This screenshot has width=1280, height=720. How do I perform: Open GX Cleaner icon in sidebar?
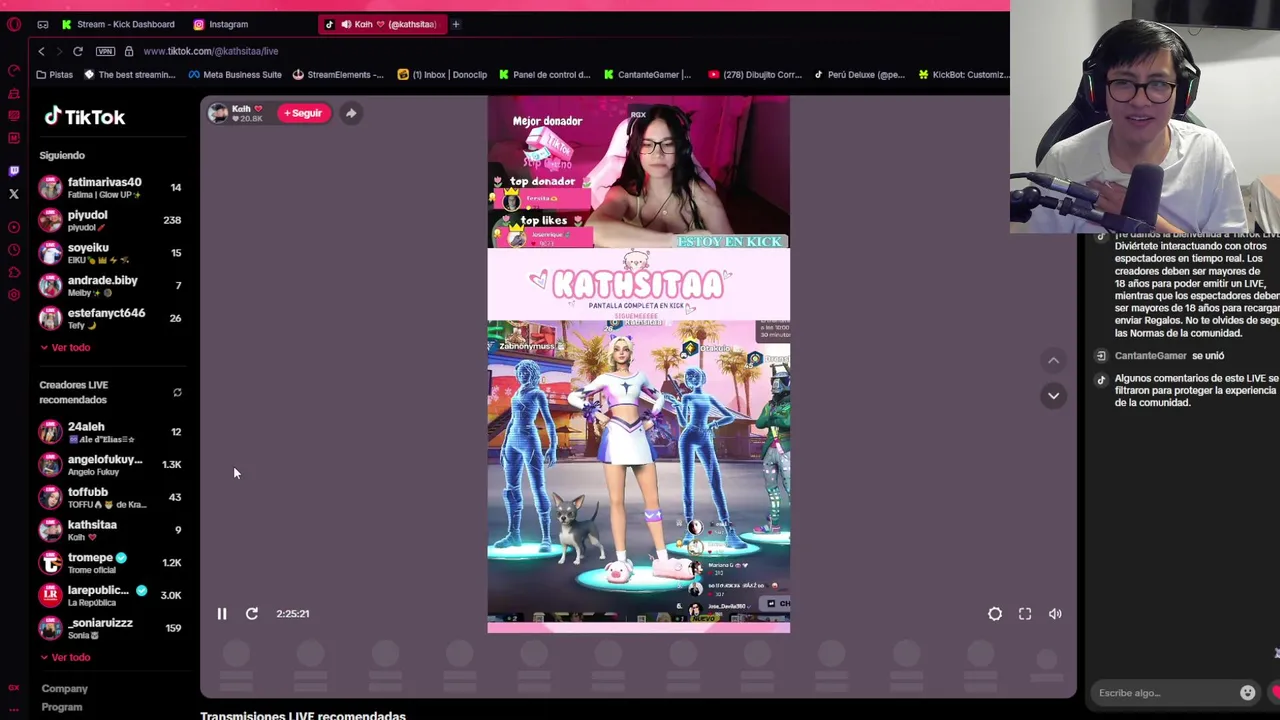[14, 93]
